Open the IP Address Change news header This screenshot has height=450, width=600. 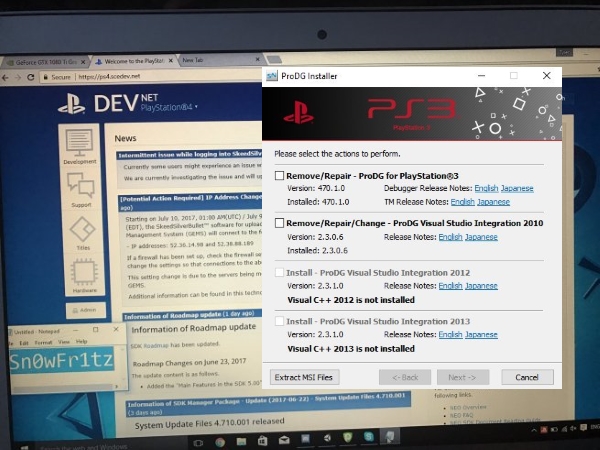(x=190, y=202)
